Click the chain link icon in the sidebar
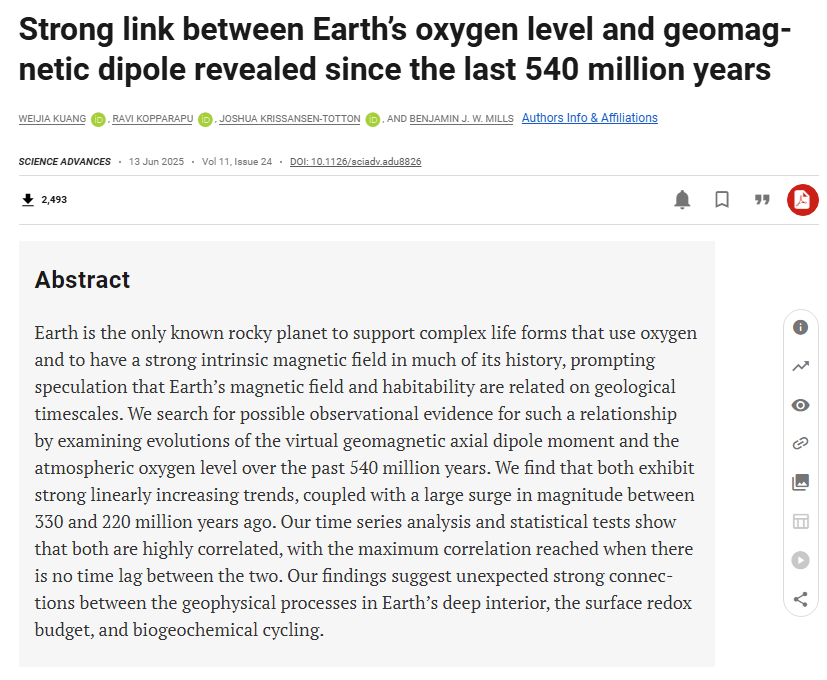 (x=800, y=443)
